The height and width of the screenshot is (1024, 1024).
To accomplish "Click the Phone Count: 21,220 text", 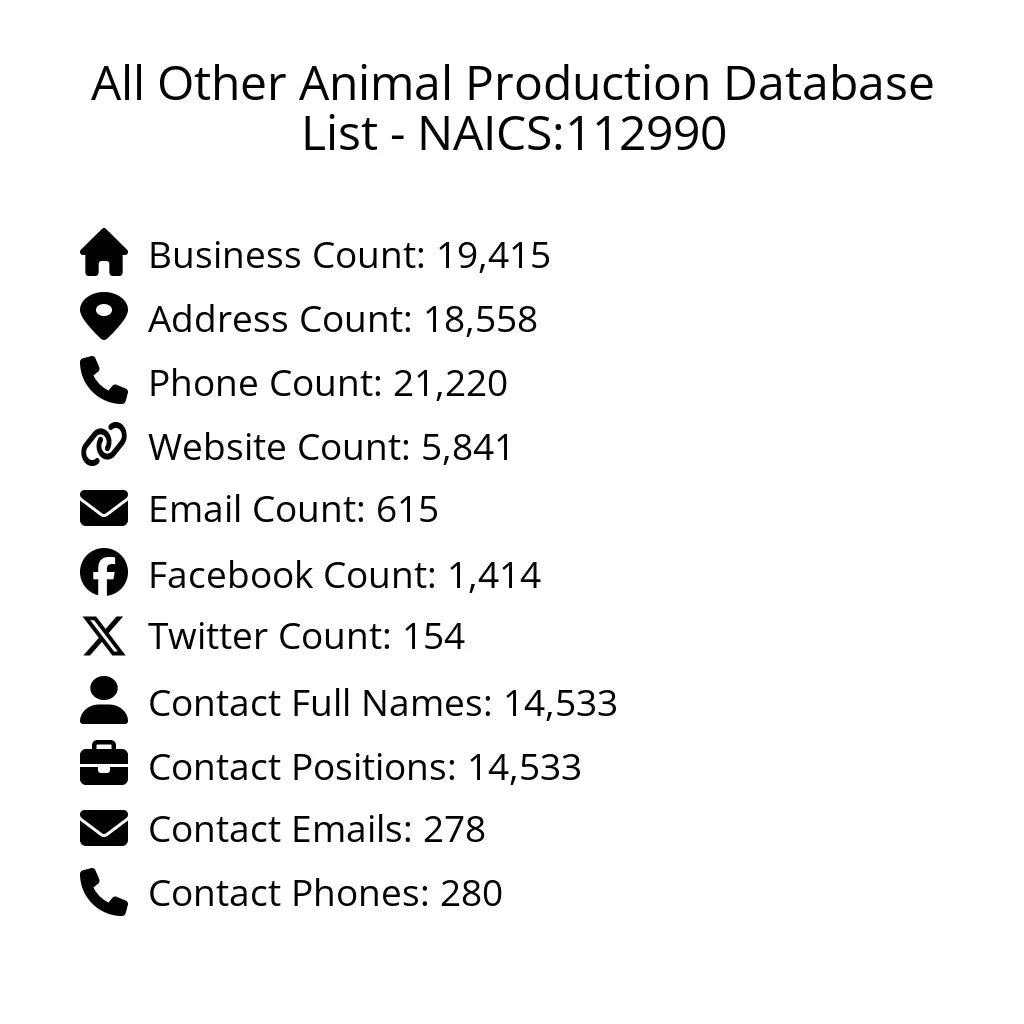I will click(328, 384).
